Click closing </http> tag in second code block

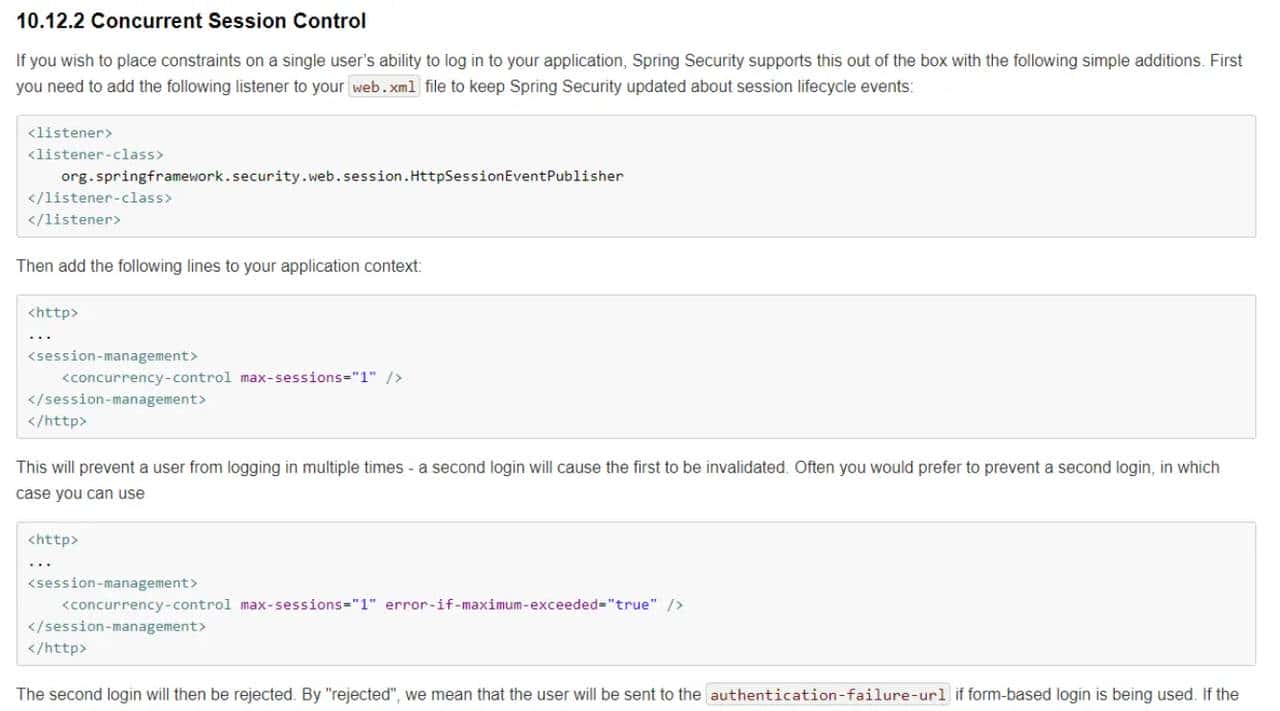coord(57,421)
